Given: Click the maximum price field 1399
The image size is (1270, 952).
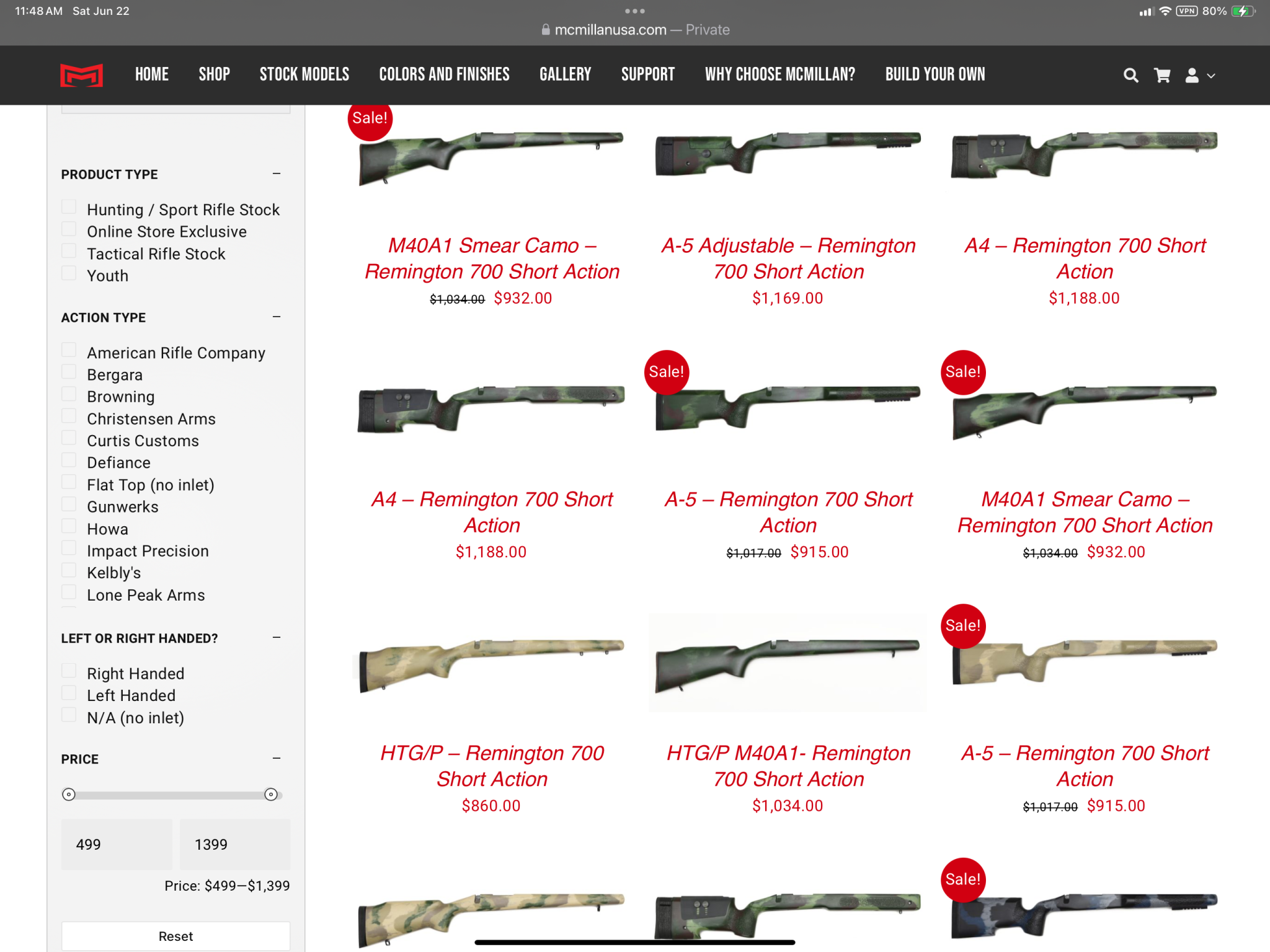Looking at the screenshot, I should (x=235, y=844).
